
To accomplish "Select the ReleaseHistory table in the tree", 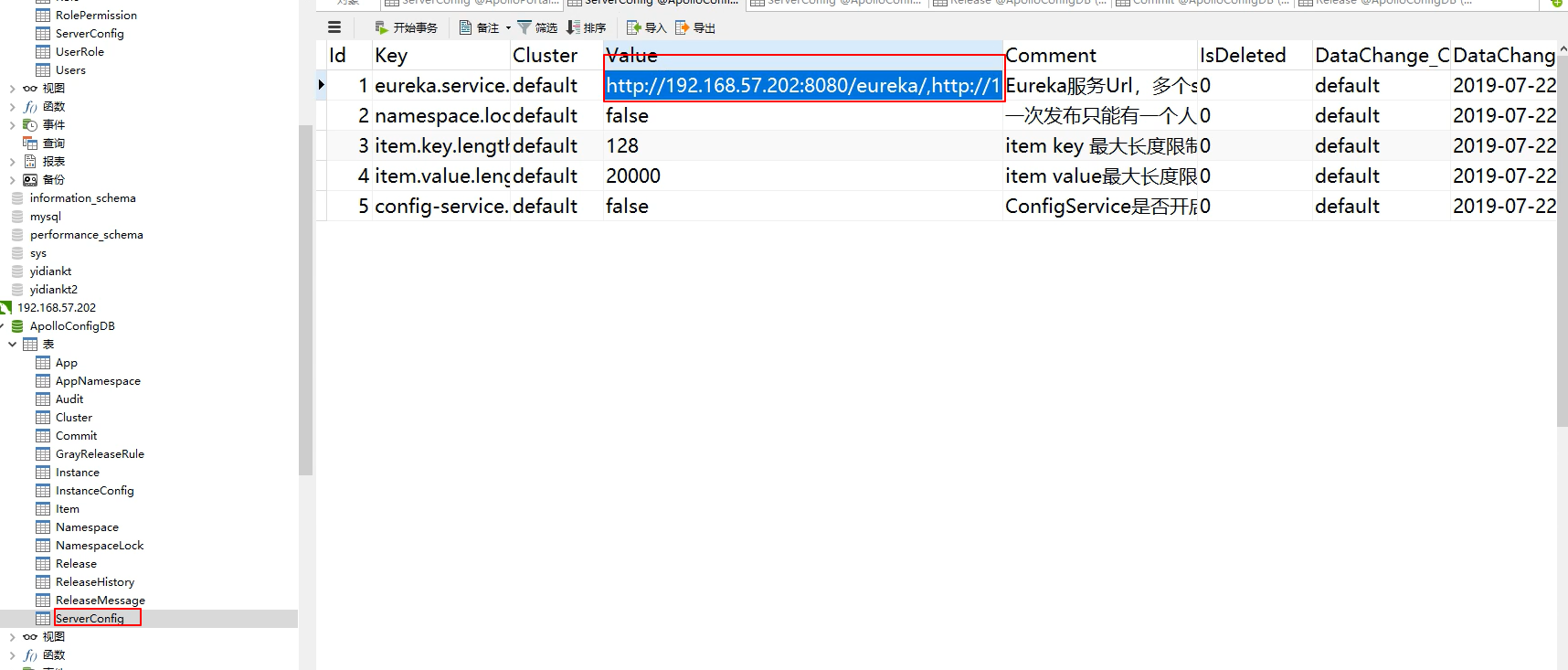I will click(95, 581).
